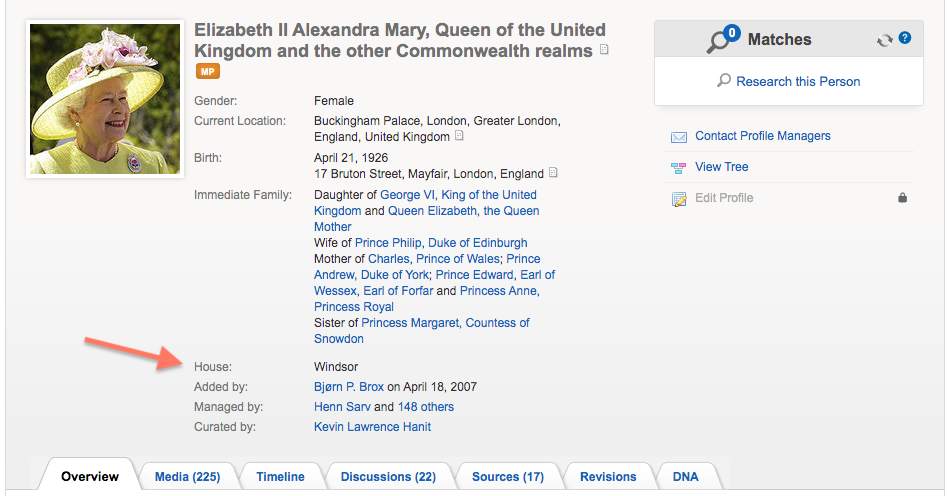Switch to the Media (225) tab
Image resolution: width=948 pixels, height=496 pixels.
pyautogui.click(x=187, y=477)
